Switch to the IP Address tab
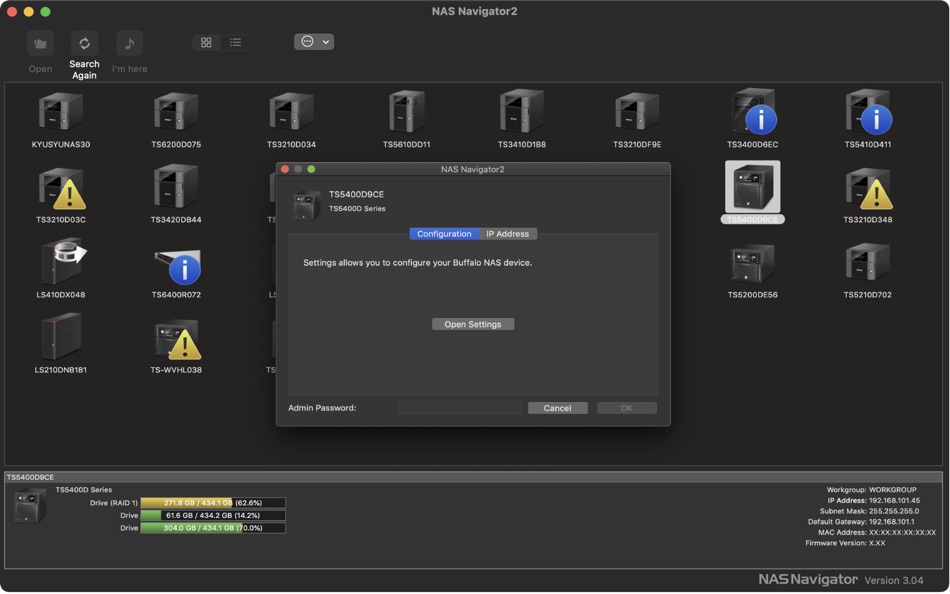The height and width of the screenshot is (594, 950). [x=508, y=234]
